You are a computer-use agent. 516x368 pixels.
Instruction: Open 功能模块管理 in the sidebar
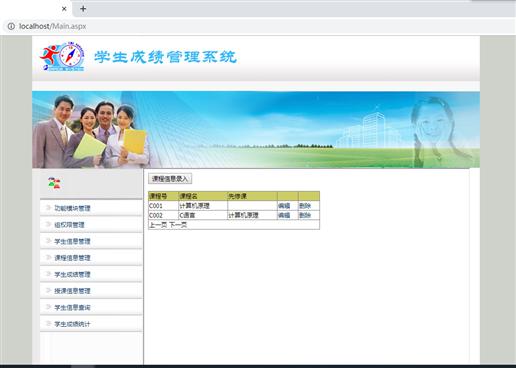[x=72, y=208]
